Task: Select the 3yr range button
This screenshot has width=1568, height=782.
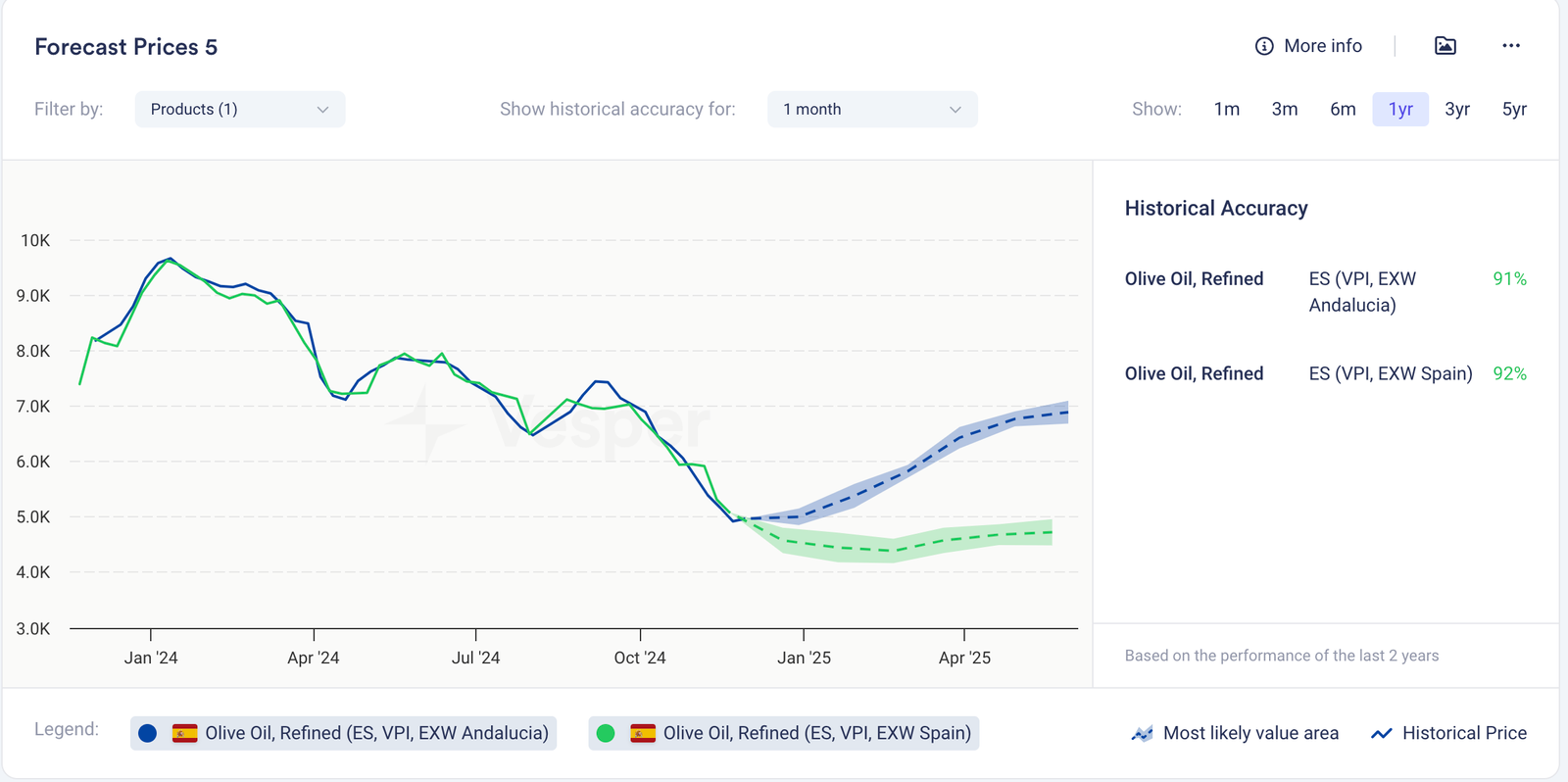Action: (x=1456, y=109)
